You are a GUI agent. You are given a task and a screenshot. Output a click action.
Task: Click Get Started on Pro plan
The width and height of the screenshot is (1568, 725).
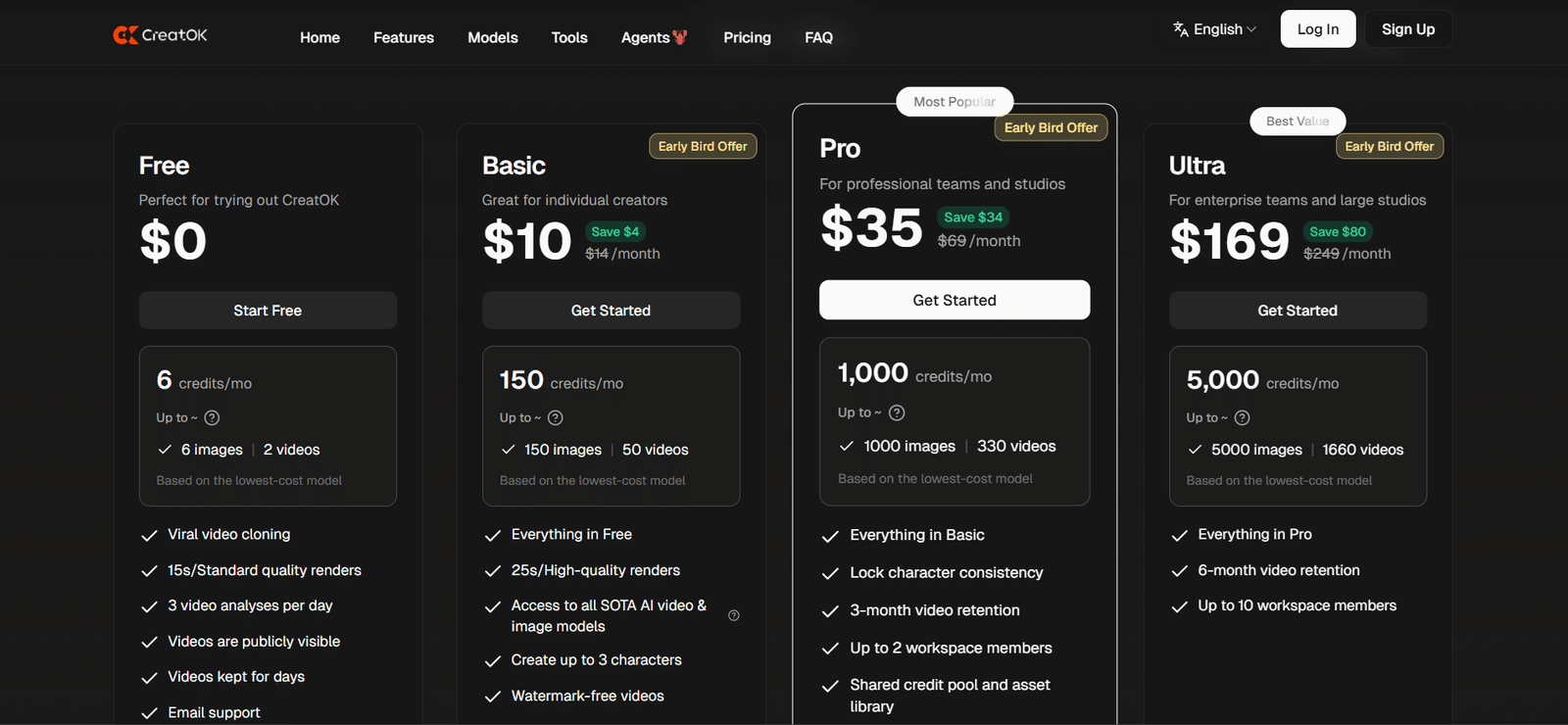(x=955, y=300)
